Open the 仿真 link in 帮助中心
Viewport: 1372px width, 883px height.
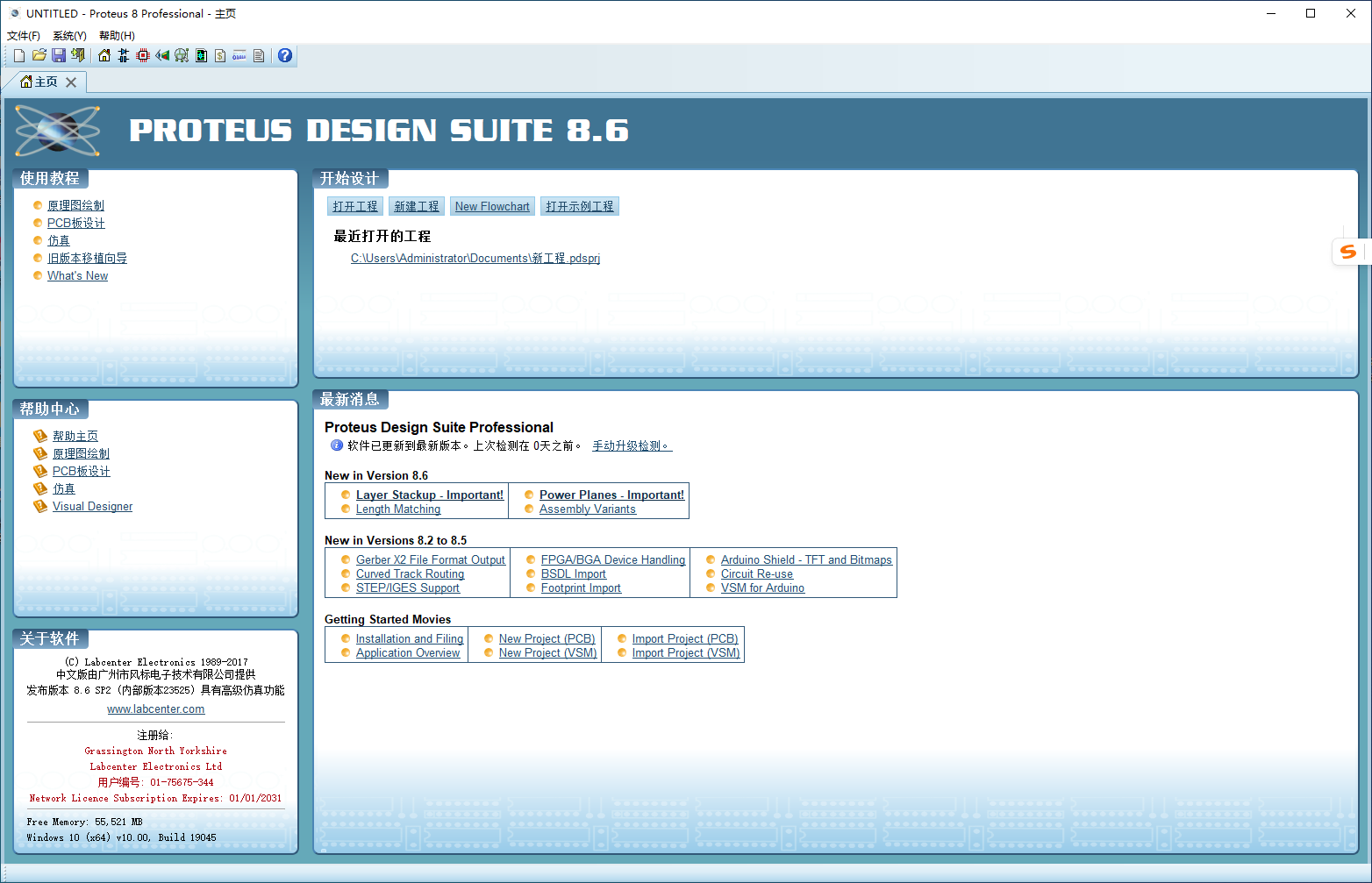[x=64, y=488]
